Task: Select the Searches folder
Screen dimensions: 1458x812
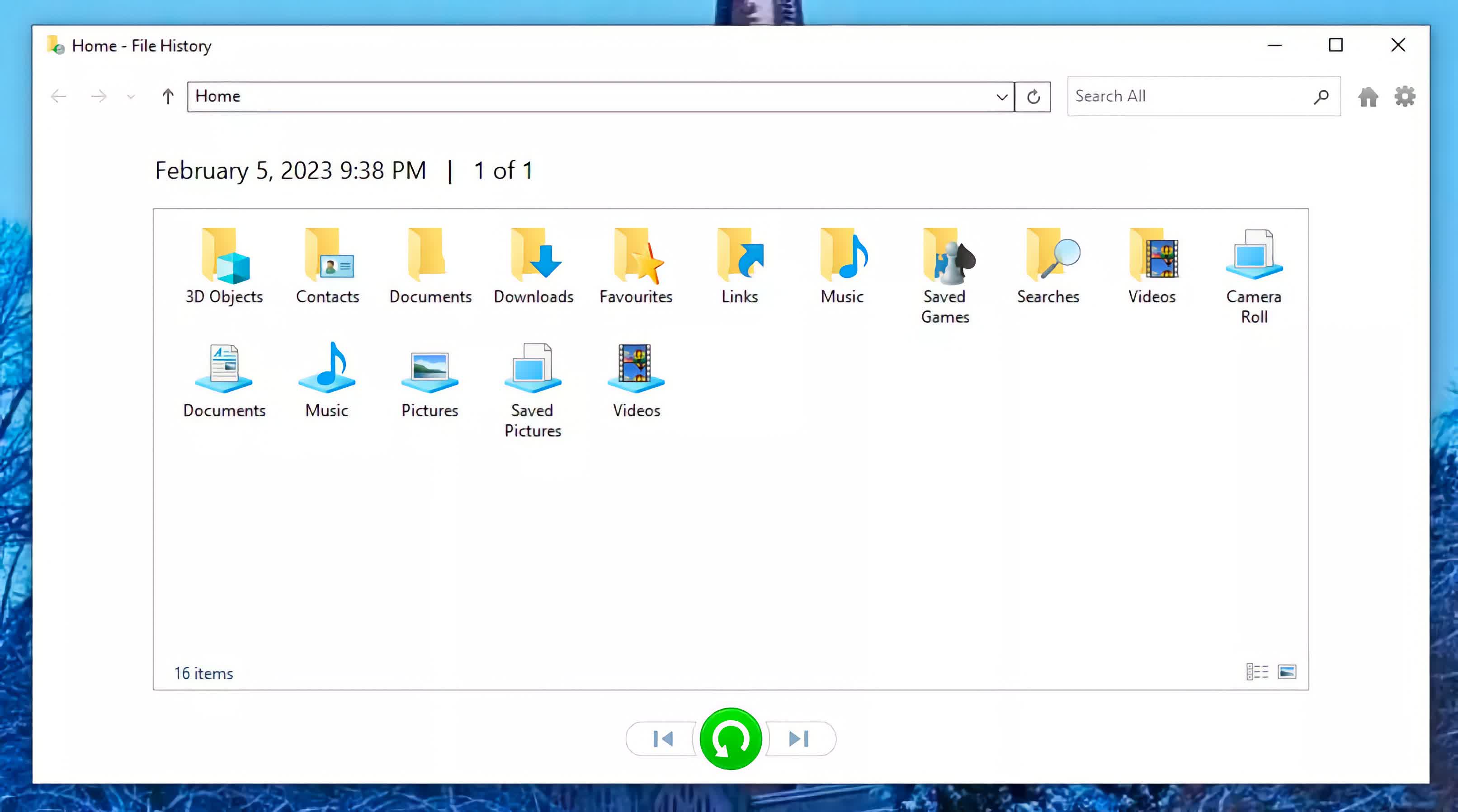Action: coord(1048,267)
